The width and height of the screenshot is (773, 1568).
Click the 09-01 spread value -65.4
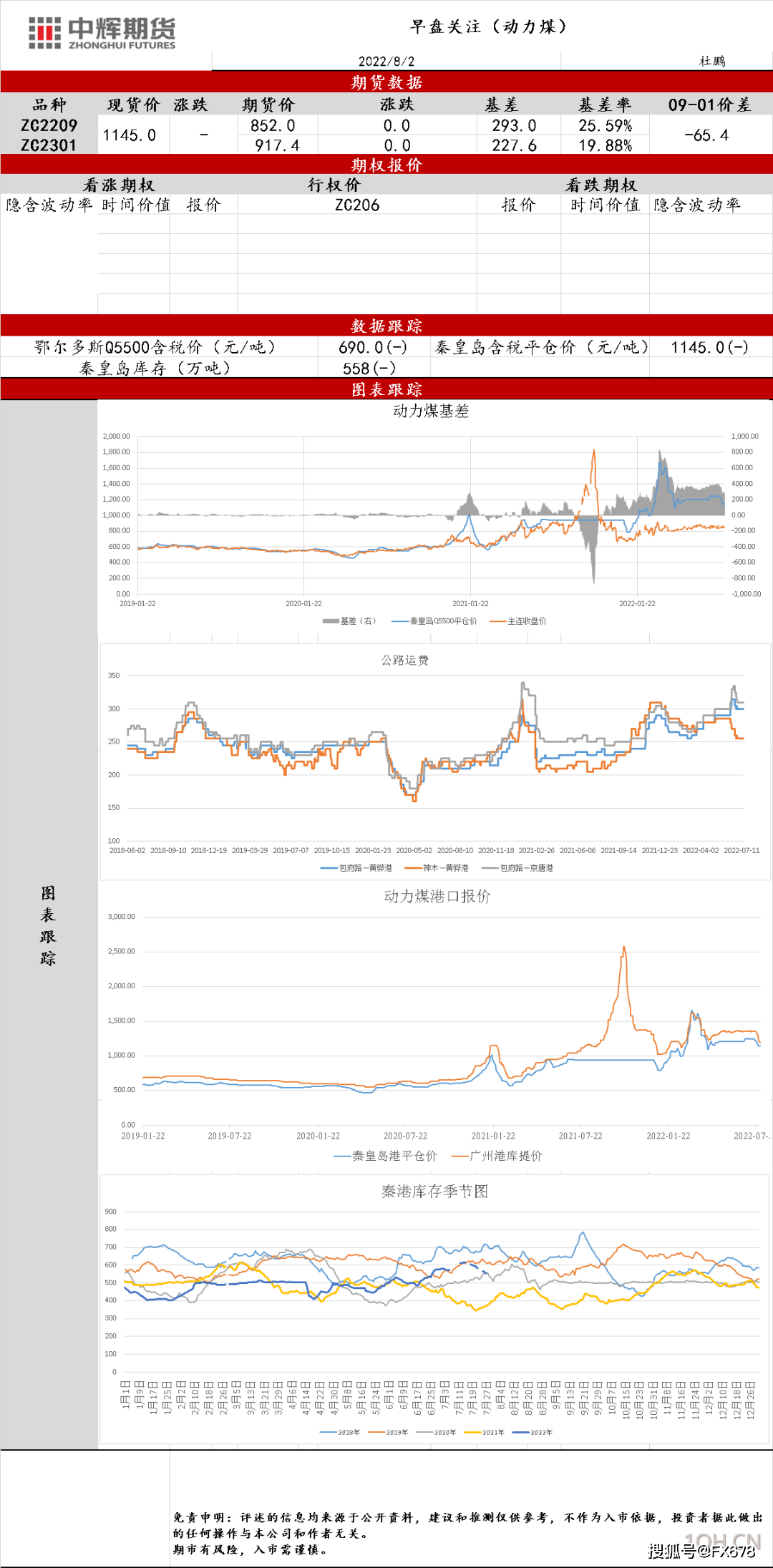(706, 135)
